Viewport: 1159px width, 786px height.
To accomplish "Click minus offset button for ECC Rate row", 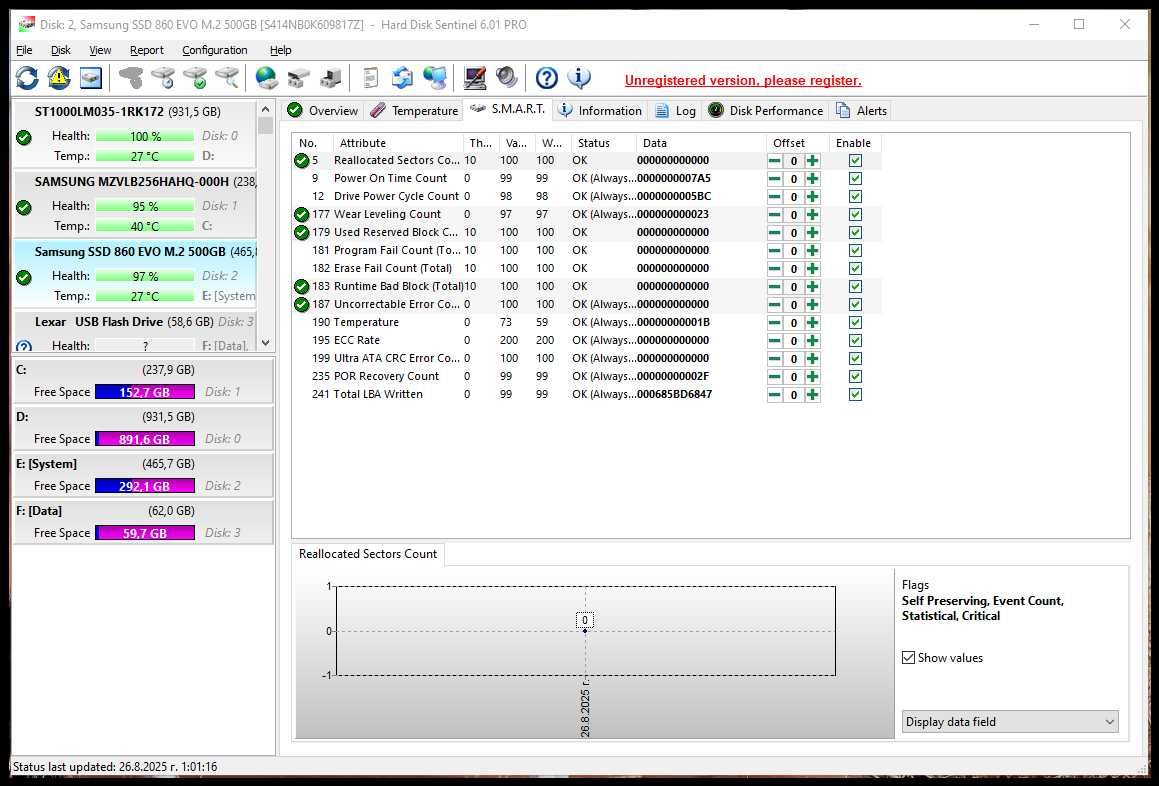I will pyautogui.click(x=774, y=340).
